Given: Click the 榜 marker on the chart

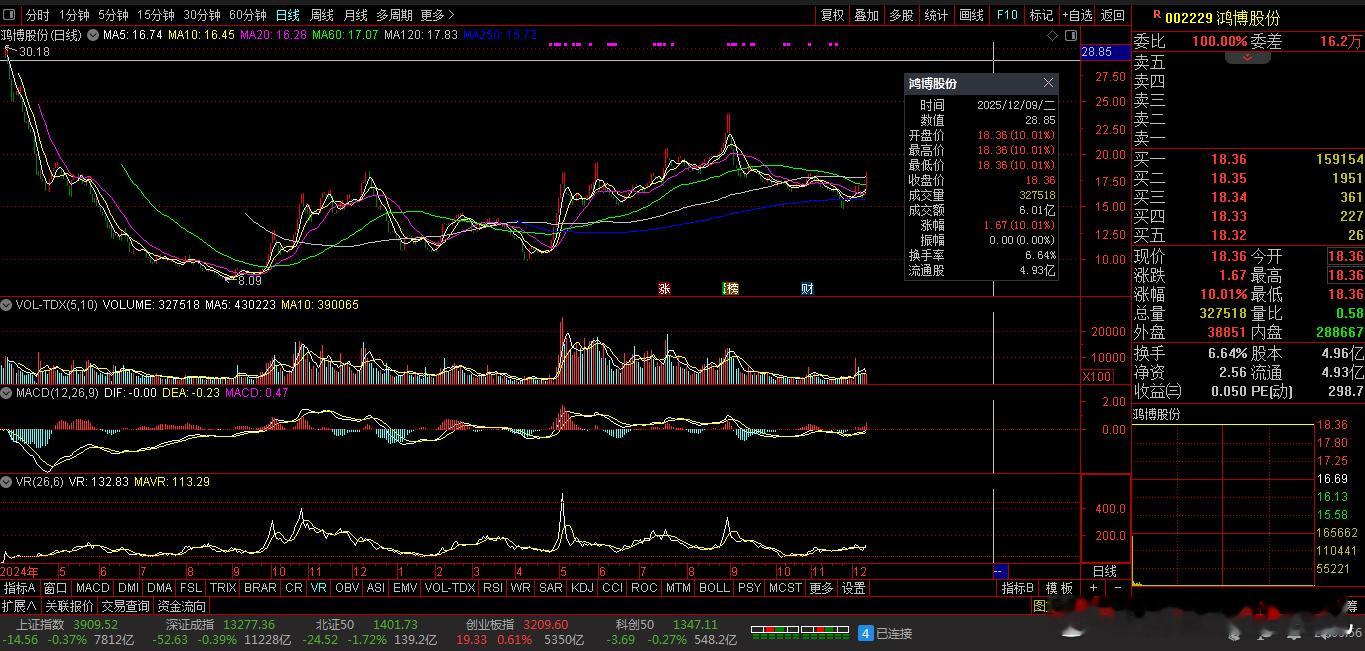Looking at the screenshot, I should 731,288.
